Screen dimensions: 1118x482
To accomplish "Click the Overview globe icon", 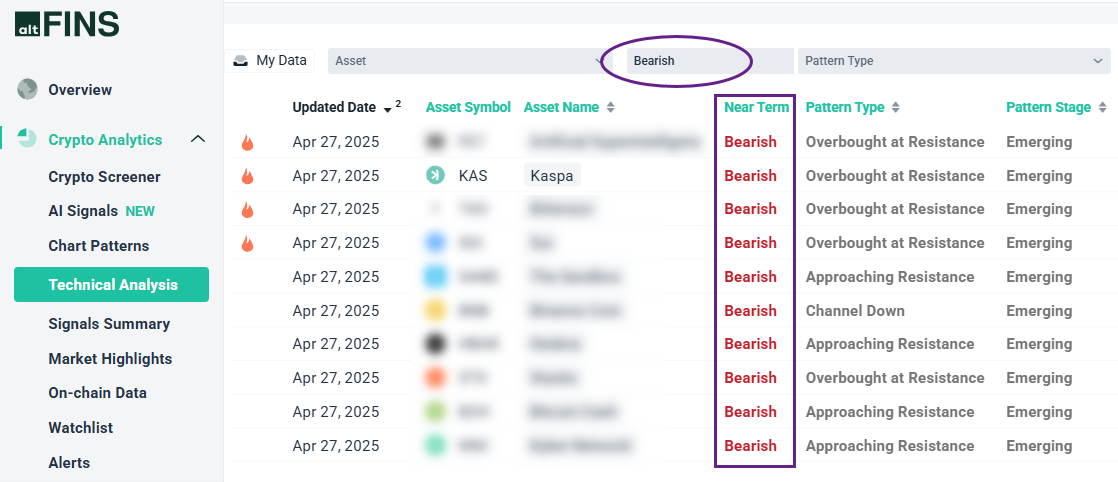I will (27, 89).
